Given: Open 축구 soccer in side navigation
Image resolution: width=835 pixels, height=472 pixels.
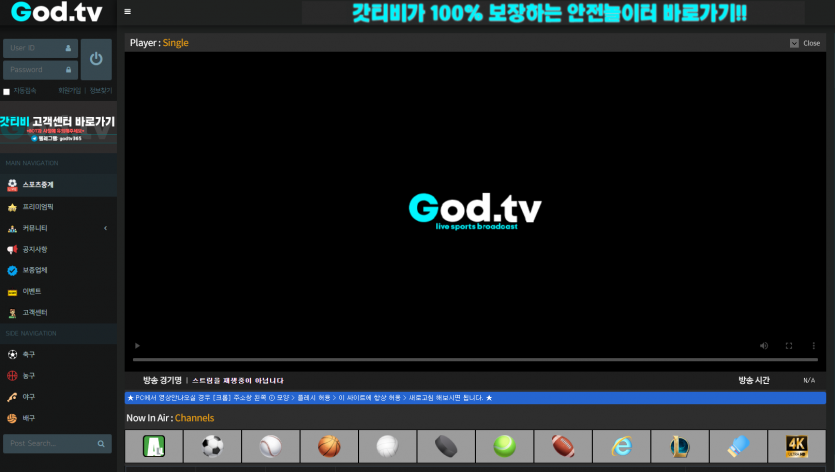Looking at the screenshot, I should [x=58, y=354].
